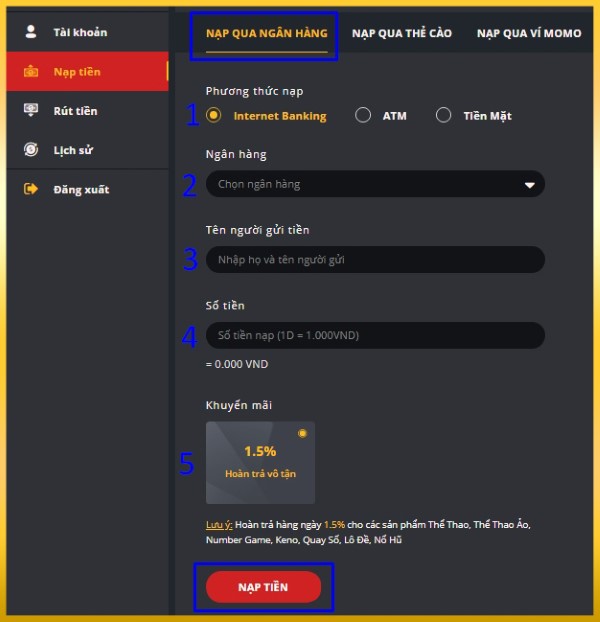Switch to Nạp qua thẻ cào tab
This screenshot has width=600, height=622.
point(402,33)
